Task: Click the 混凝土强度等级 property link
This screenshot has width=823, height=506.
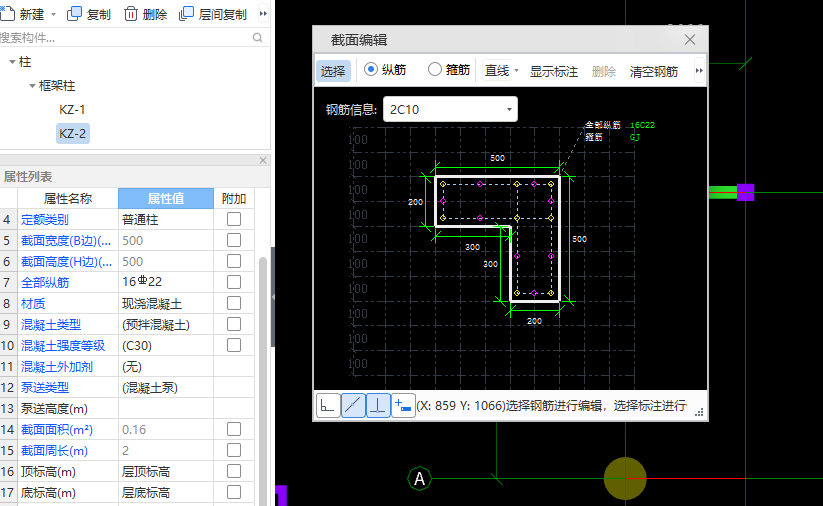Action: pyautogui.click(x=63, y=345)
